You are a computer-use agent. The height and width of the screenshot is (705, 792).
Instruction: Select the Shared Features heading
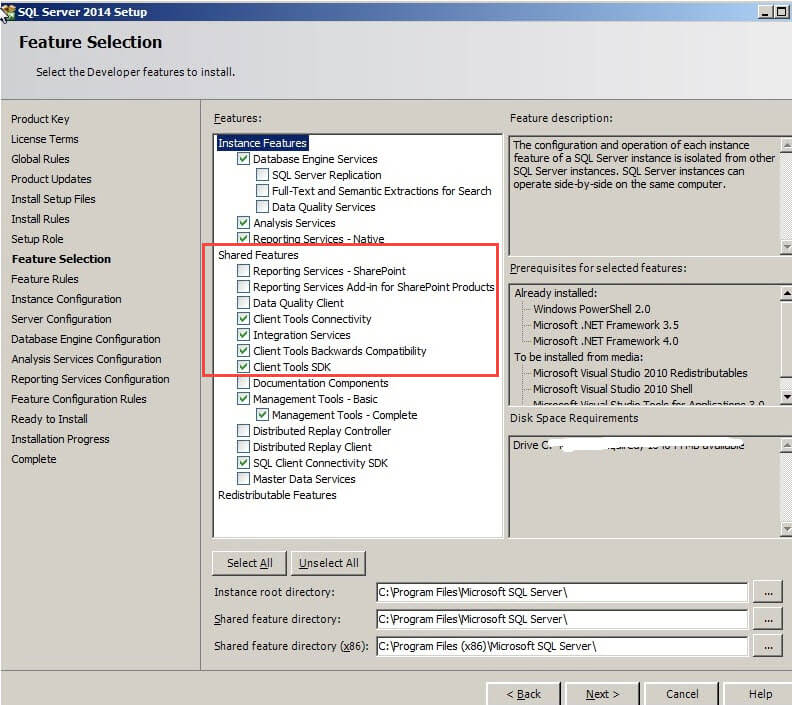pos(258,255)
